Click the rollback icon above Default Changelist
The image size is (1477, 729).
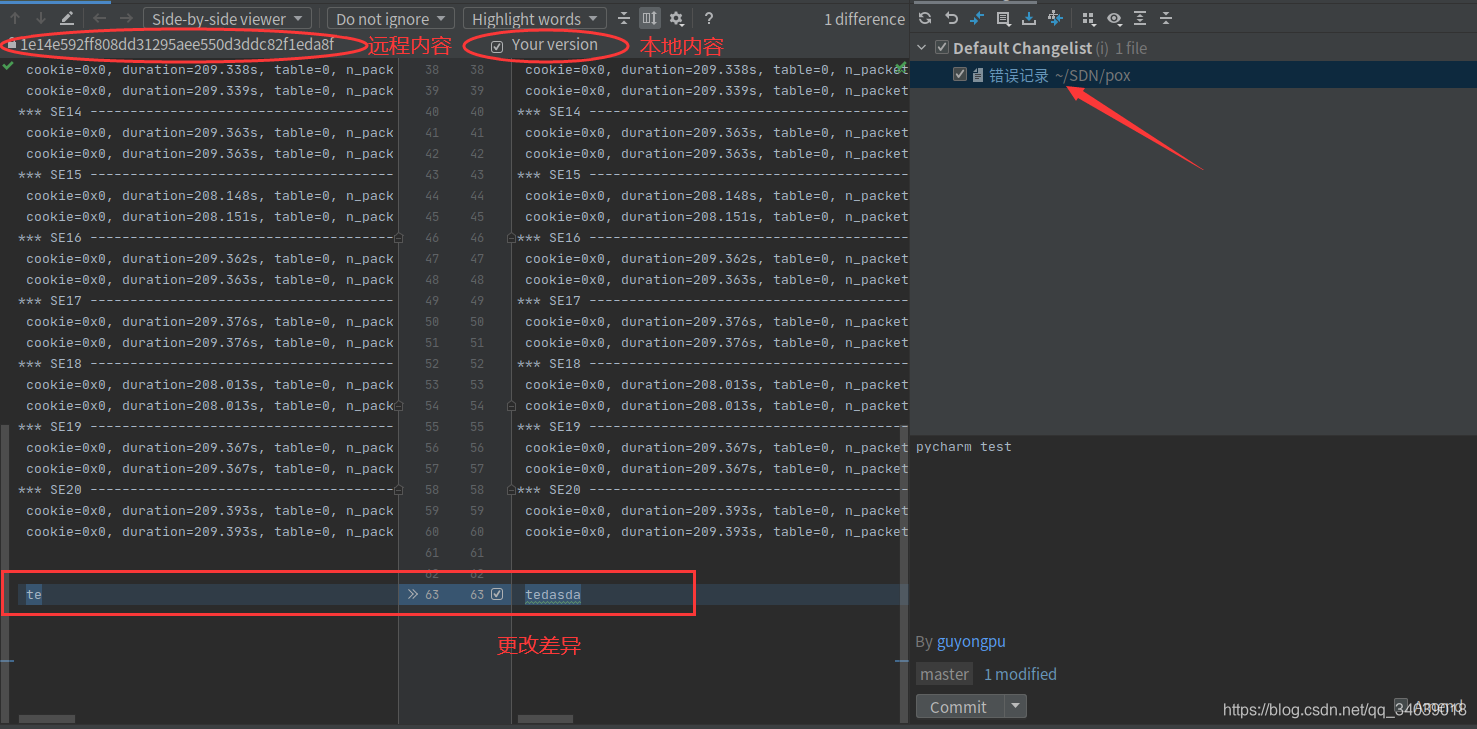(x=951, y=18)
